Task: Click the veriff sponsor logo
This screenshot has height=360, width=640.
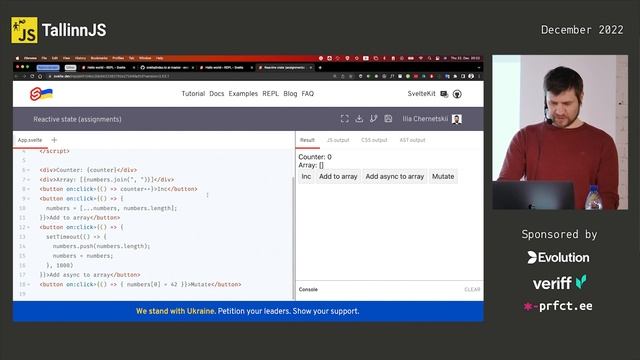Action: pyautogui.click(x=559, y=282)
